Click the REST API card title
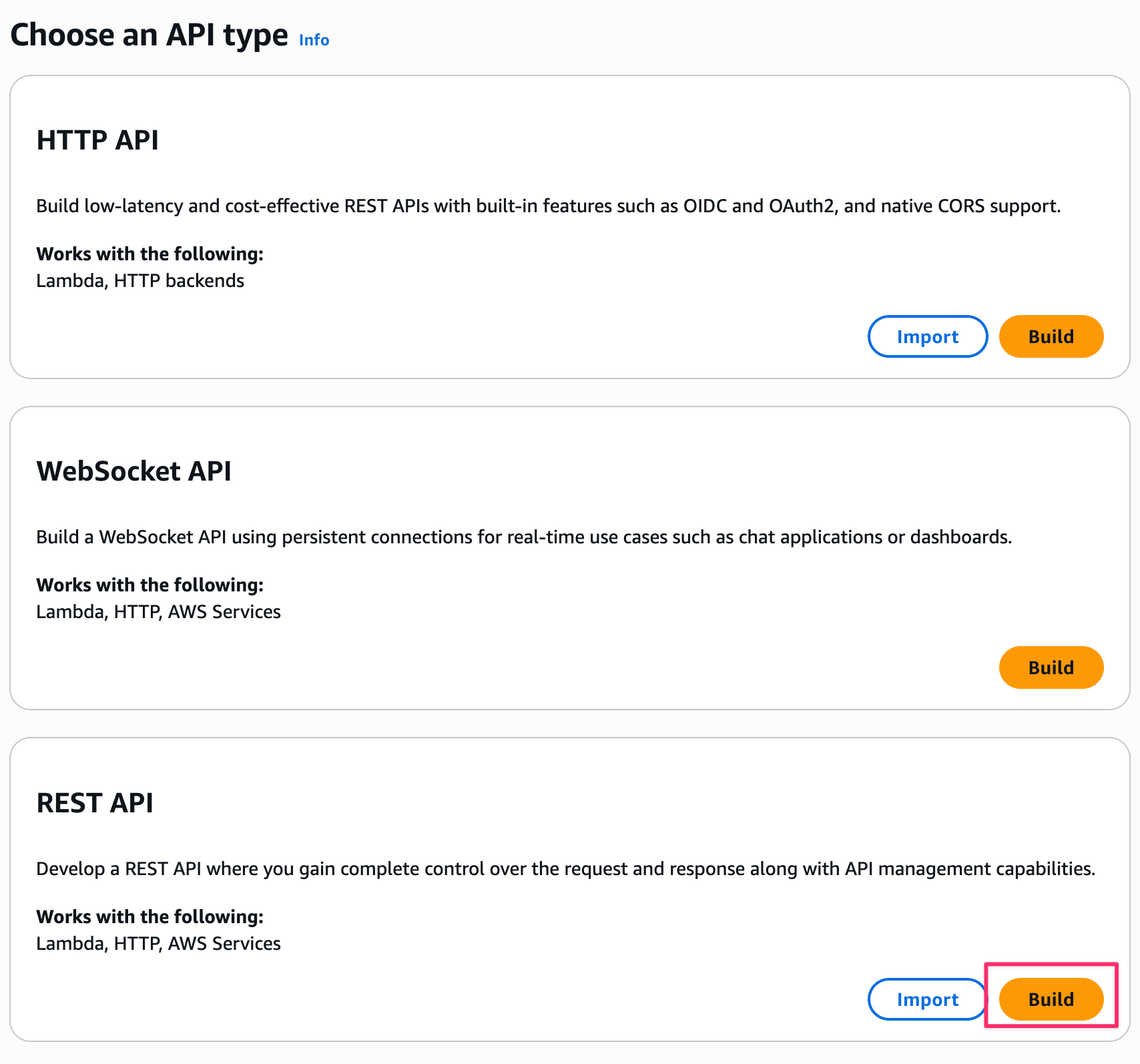 [95, 803]
